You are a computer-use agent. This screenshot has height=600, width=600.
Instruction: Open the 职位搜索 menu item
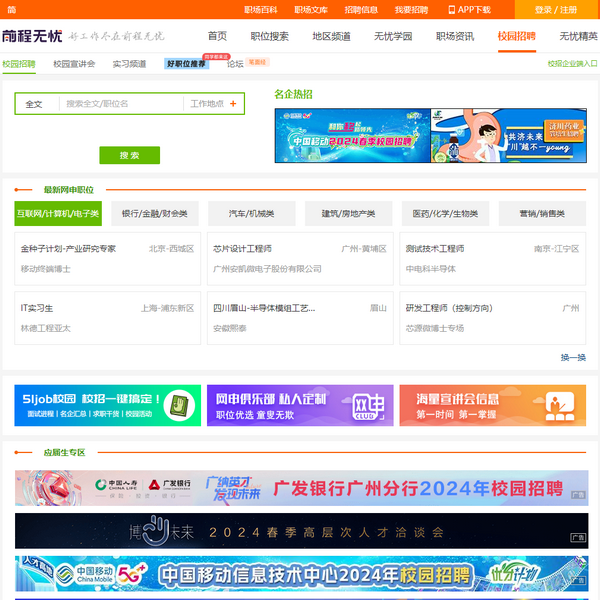click(x=269, y=36)
